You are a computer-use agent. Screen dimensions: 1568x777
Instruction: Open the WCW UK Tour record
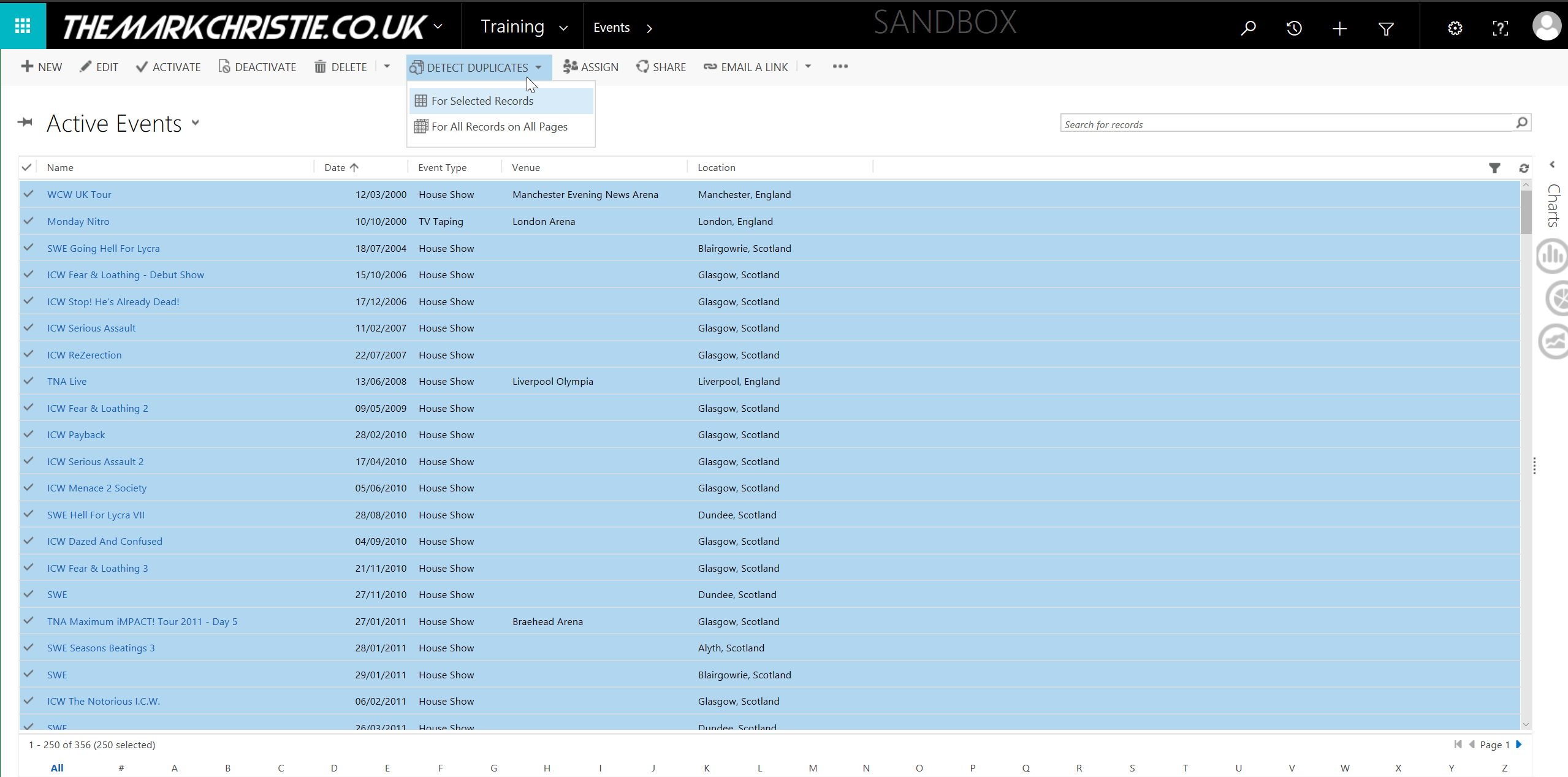point(79,194)
